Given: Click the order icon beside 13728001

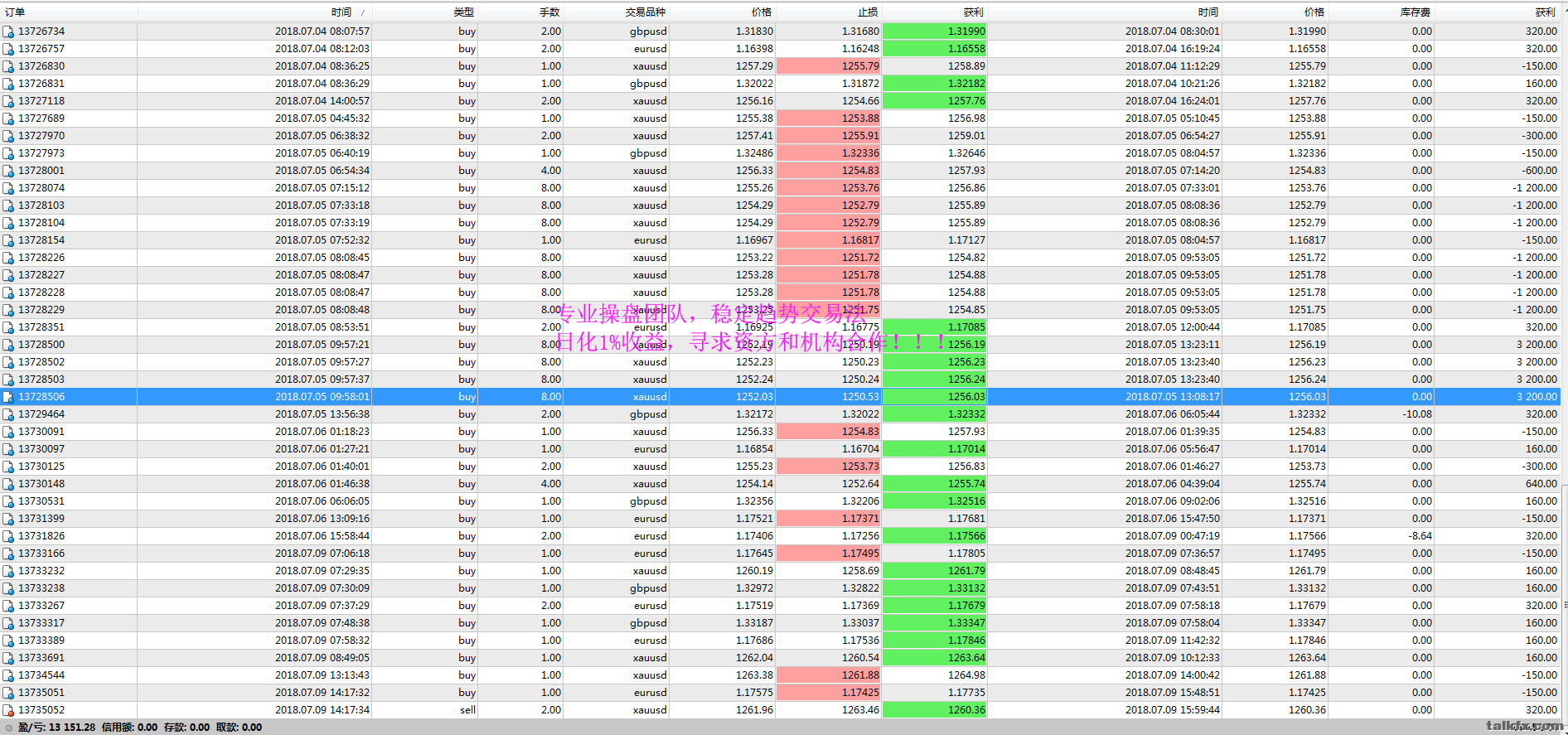Looking at the screenshot, I should pyautogui.click(x=8, y=171).
